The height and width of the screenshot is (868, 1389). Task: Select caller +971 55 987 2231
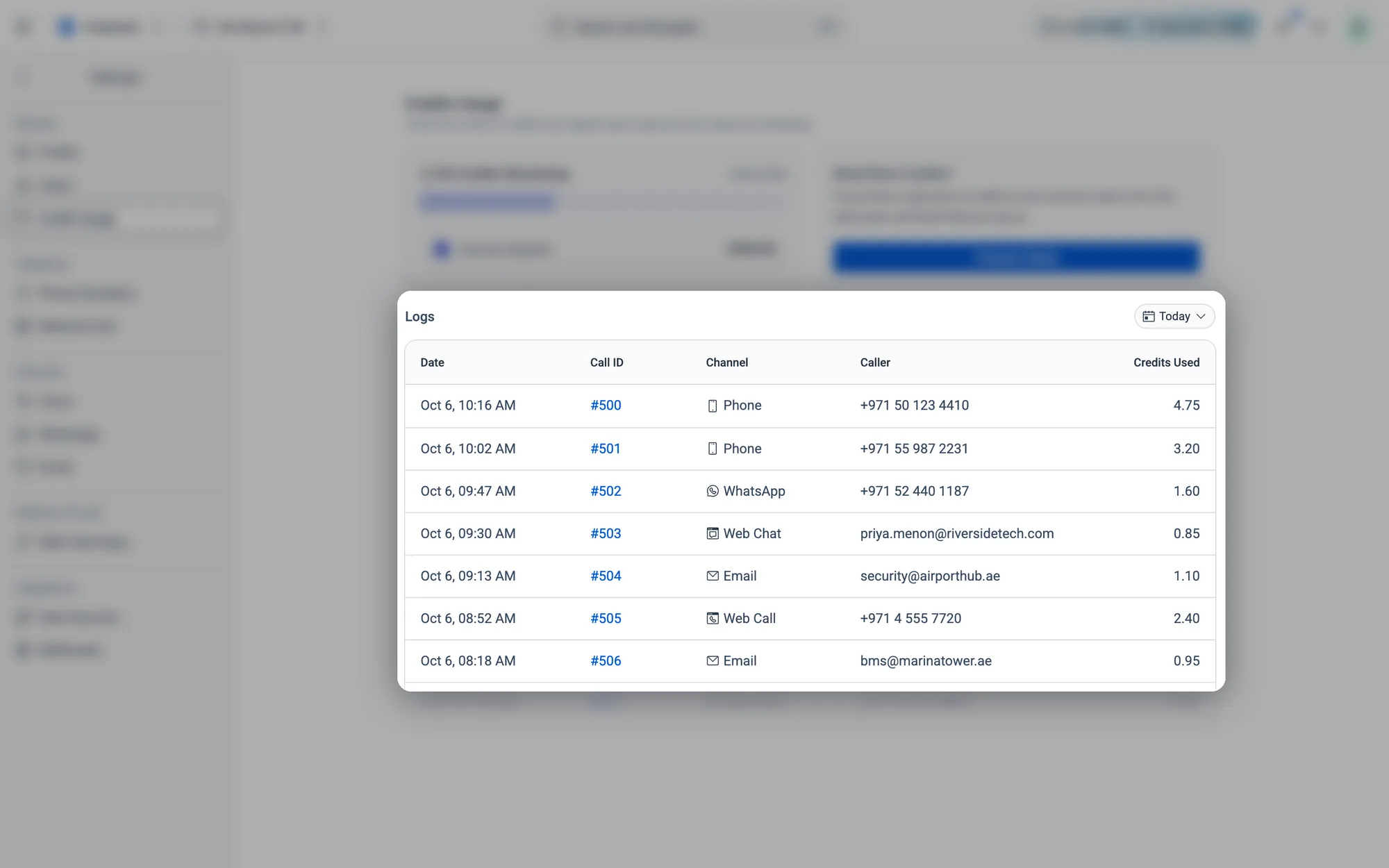click(x=914, y=449)
